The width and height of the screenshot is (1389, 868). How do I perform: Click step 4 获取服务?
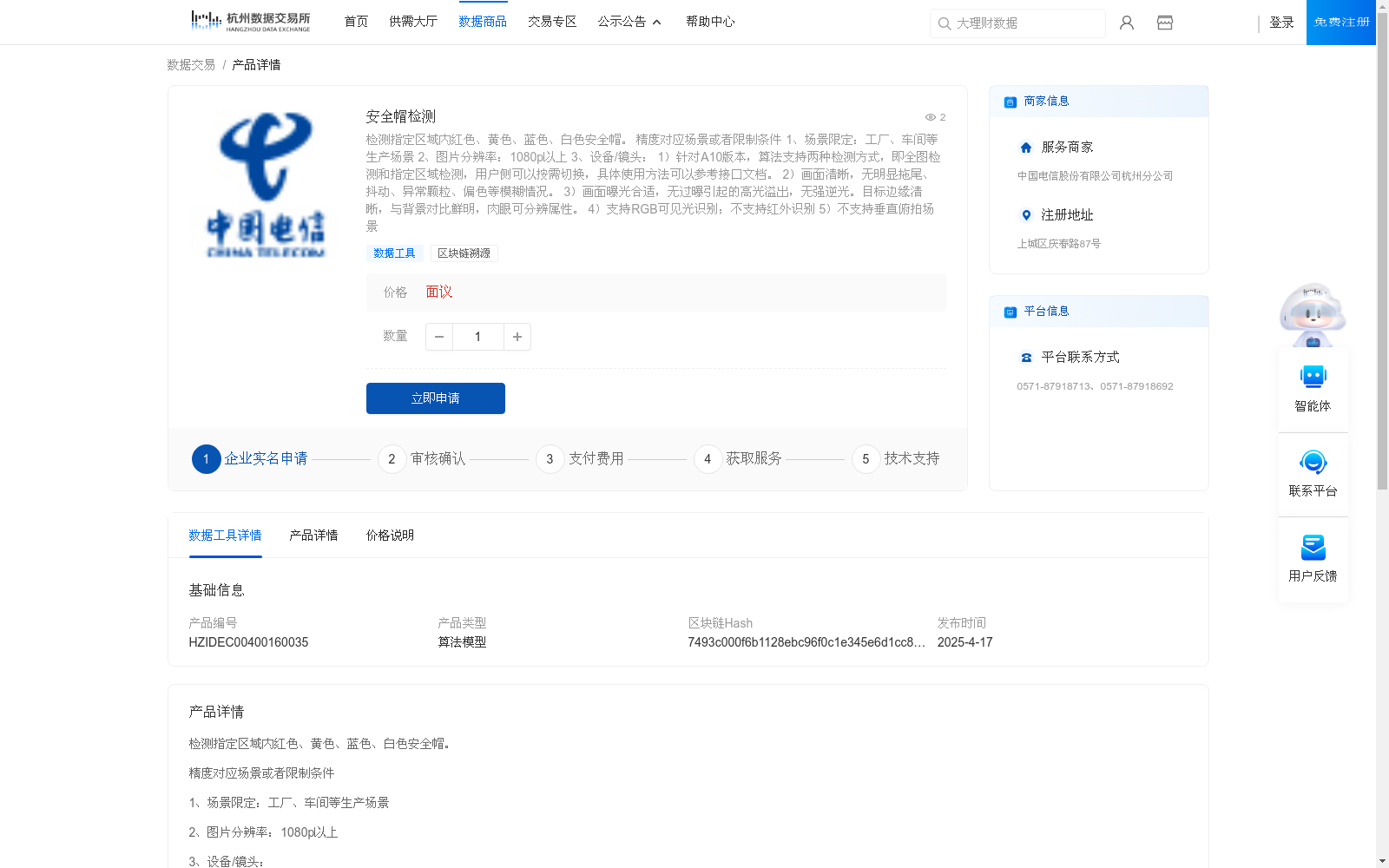coord(738,459)
